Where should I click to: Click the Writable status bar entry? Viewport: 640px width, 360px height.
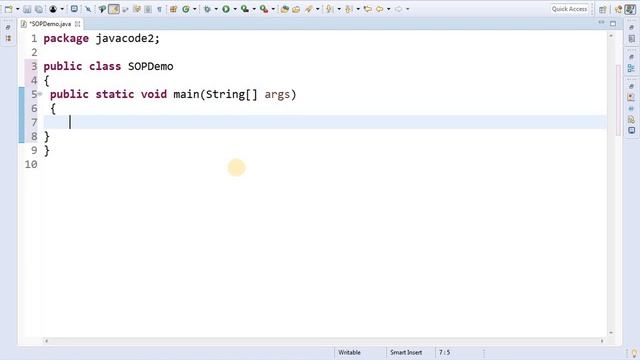[x=349, y=352]
